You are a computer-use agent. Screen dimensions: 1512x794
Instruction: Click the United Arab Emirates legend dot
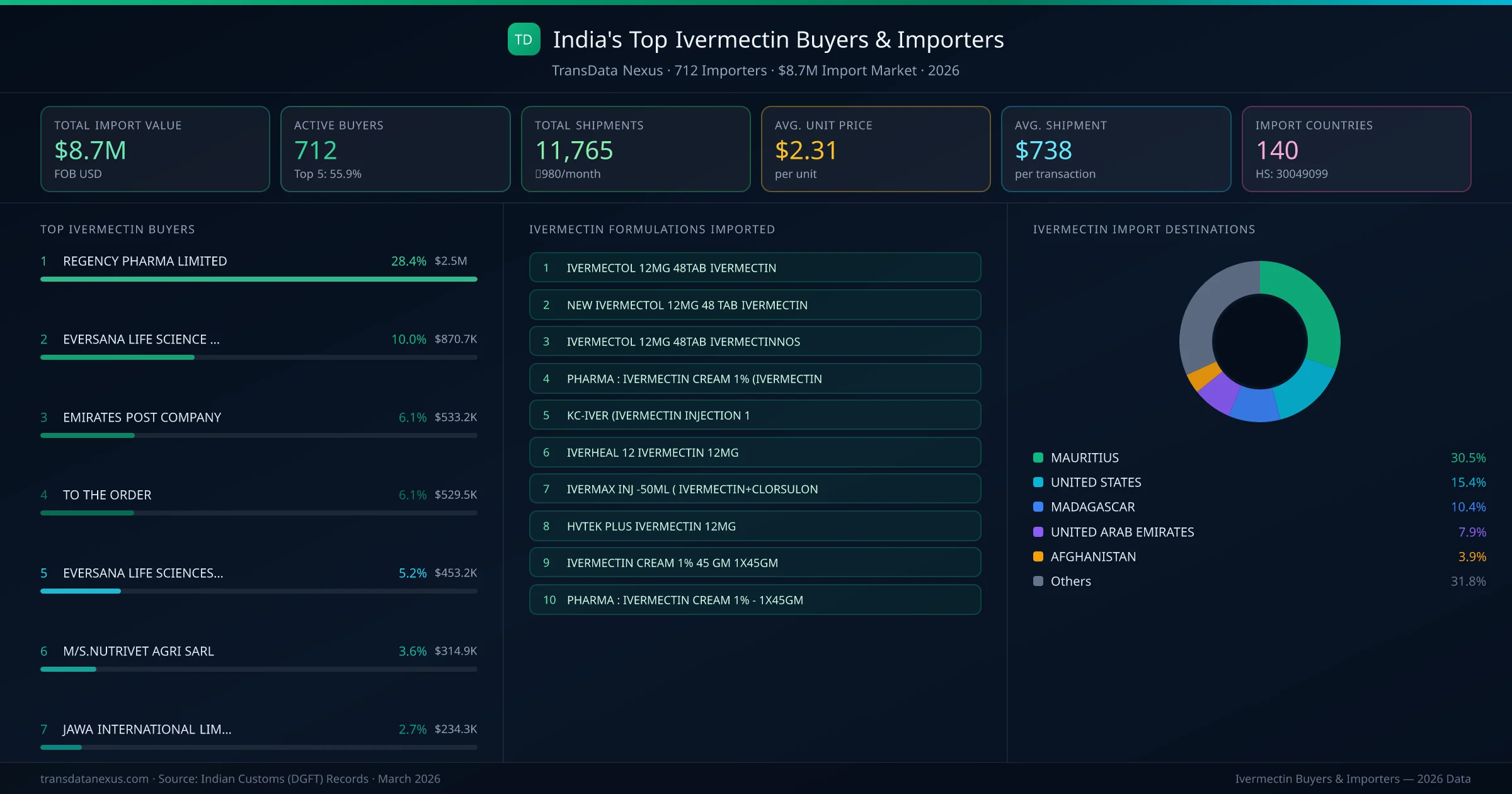pos(1037,532)
